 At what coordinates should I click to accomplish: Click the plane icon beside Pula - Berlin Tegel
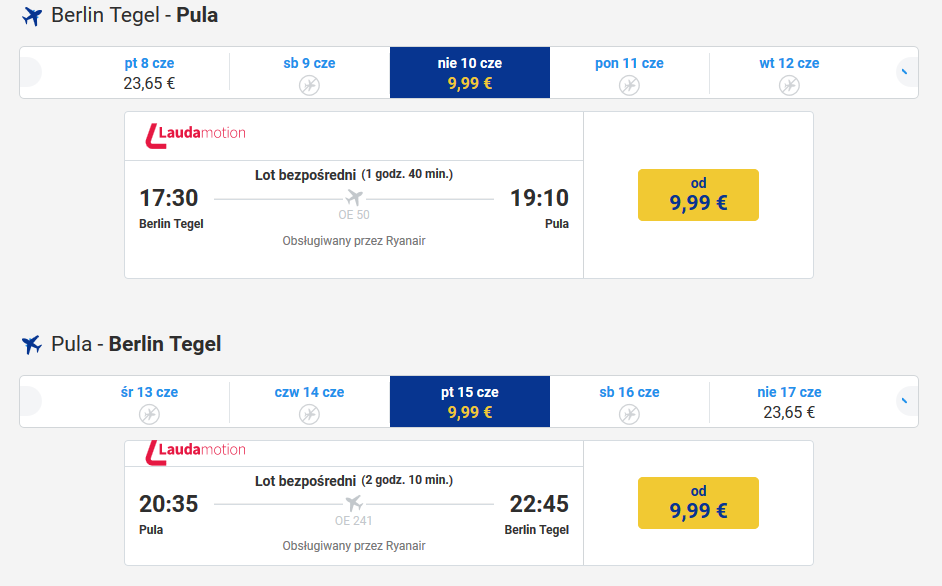(32, 344)
